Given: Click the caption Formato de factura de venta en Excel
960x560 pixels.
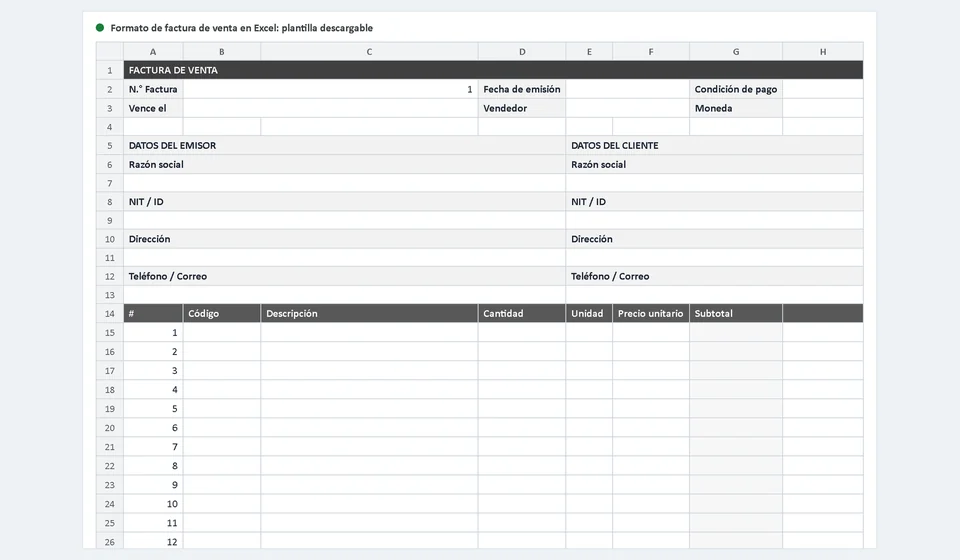Looking at the screenshot, I should [241, 28].
